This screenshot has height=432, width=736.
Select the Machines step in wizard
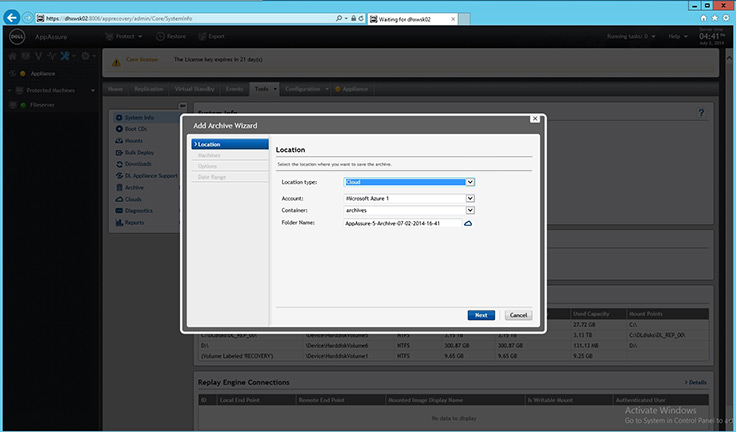point(230,155)
